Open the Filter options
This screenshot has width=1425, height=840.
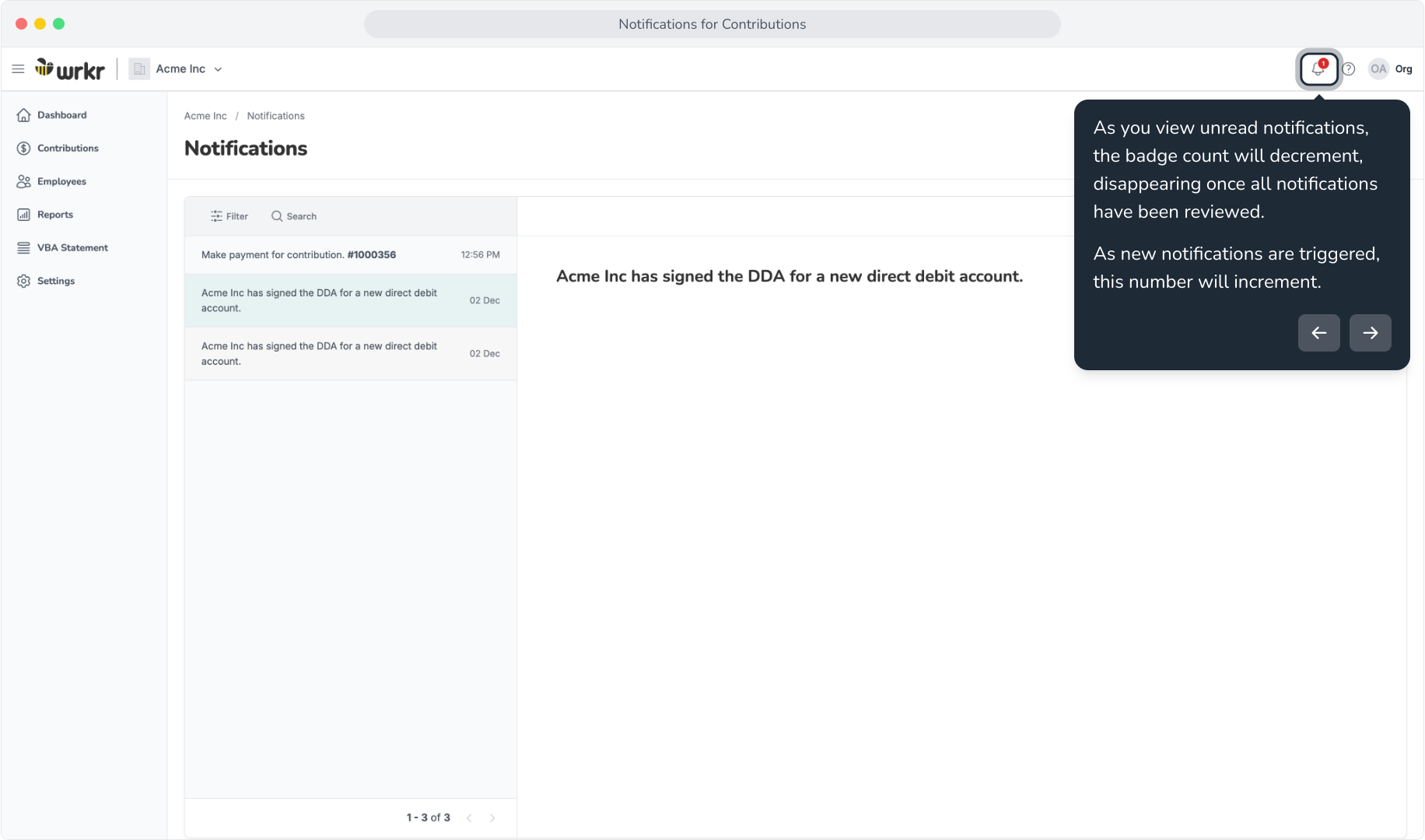tap(229, 216)
